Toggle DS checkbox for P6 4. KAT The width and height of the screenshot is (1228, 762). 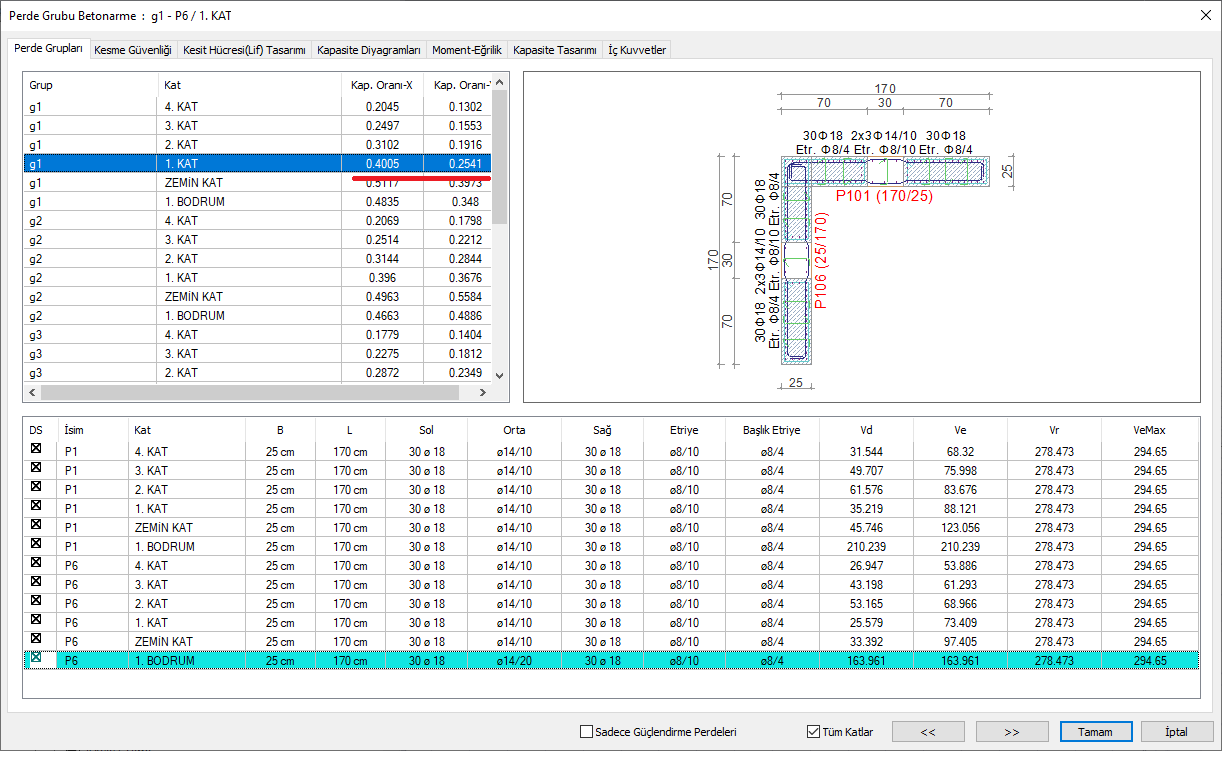(36, 565)
